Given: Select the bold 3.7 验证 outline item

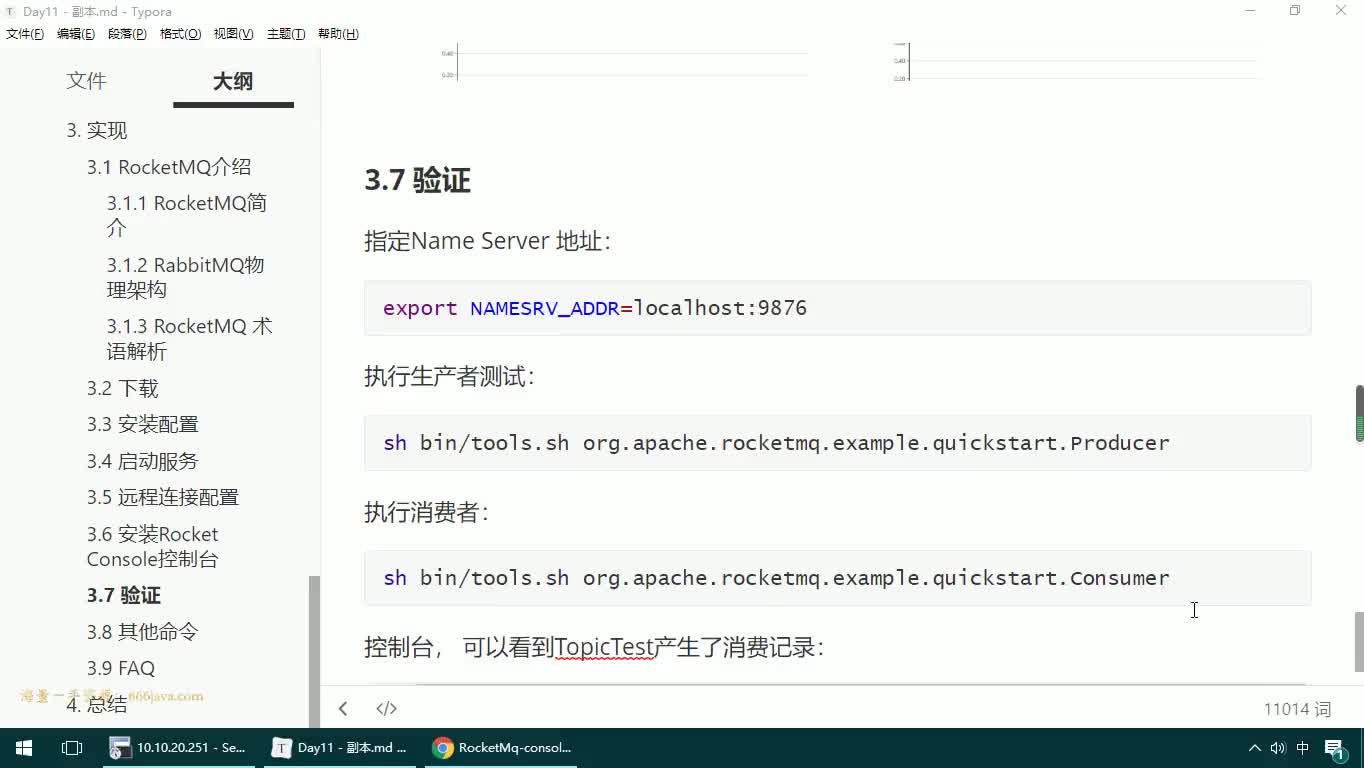Looking at the screenshot, I should tap(124, 595).
